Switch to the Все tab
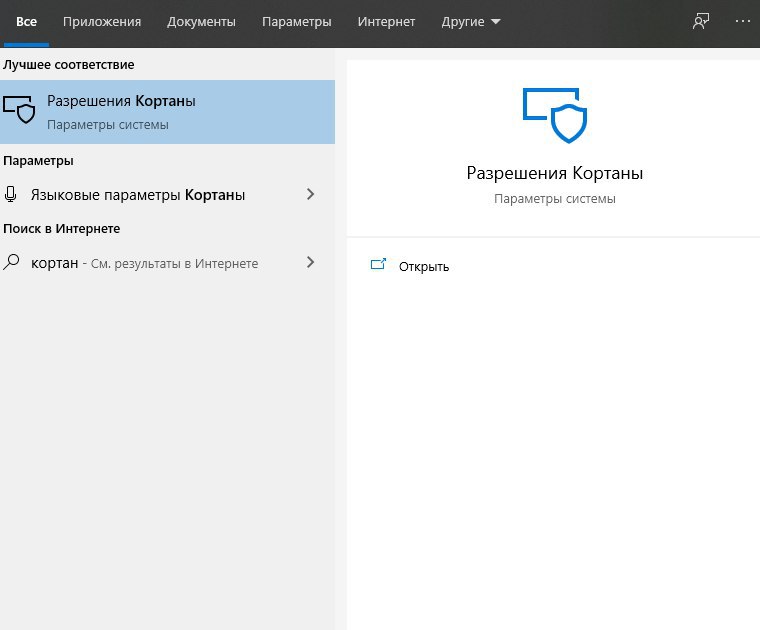760x630 pixels. 26,22
